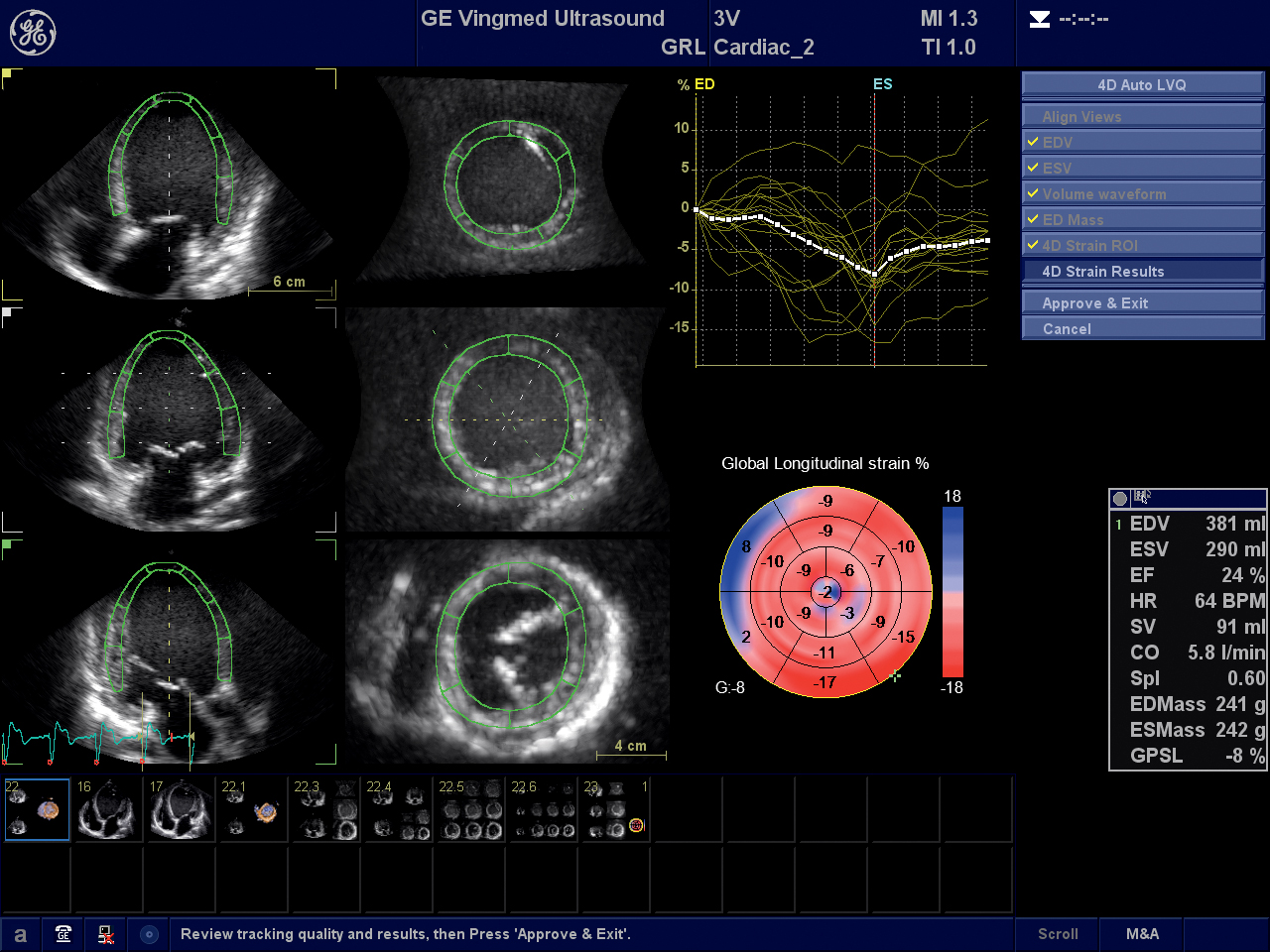Open the Align Views menu entry

(x=1142, y=115)
